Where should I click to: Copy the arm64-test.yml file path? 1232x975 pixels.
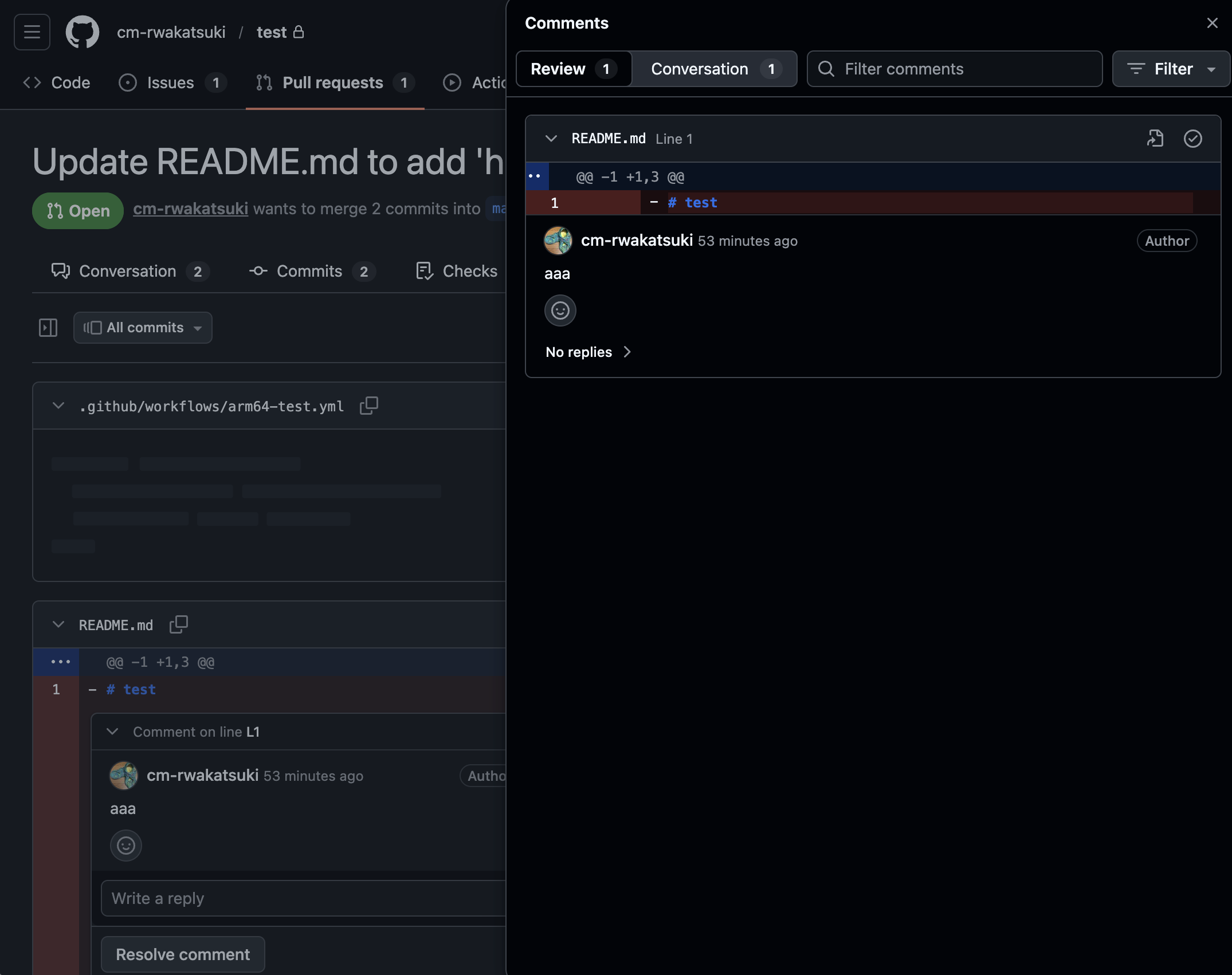pyautogui.click(x=368, y=406)
